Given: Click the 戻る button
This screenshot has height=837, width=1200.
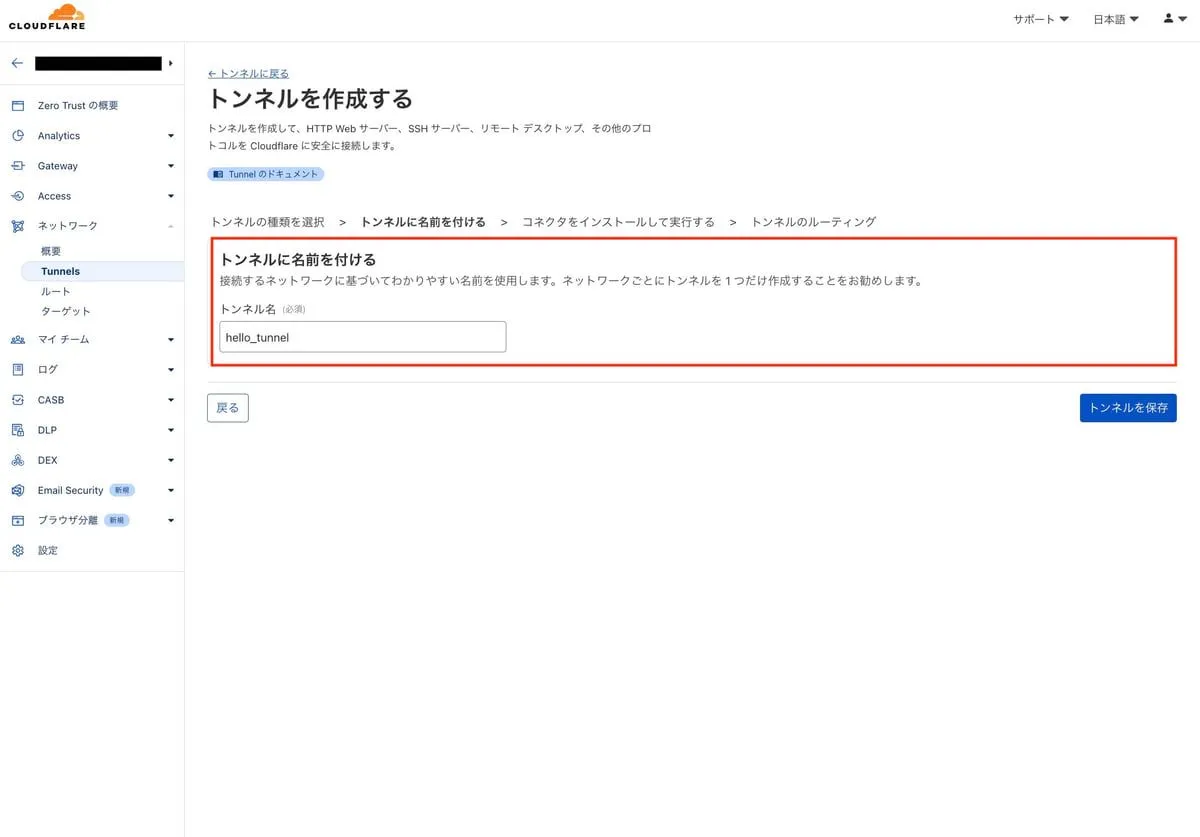Looking at the screenshot, I should 228,408.
